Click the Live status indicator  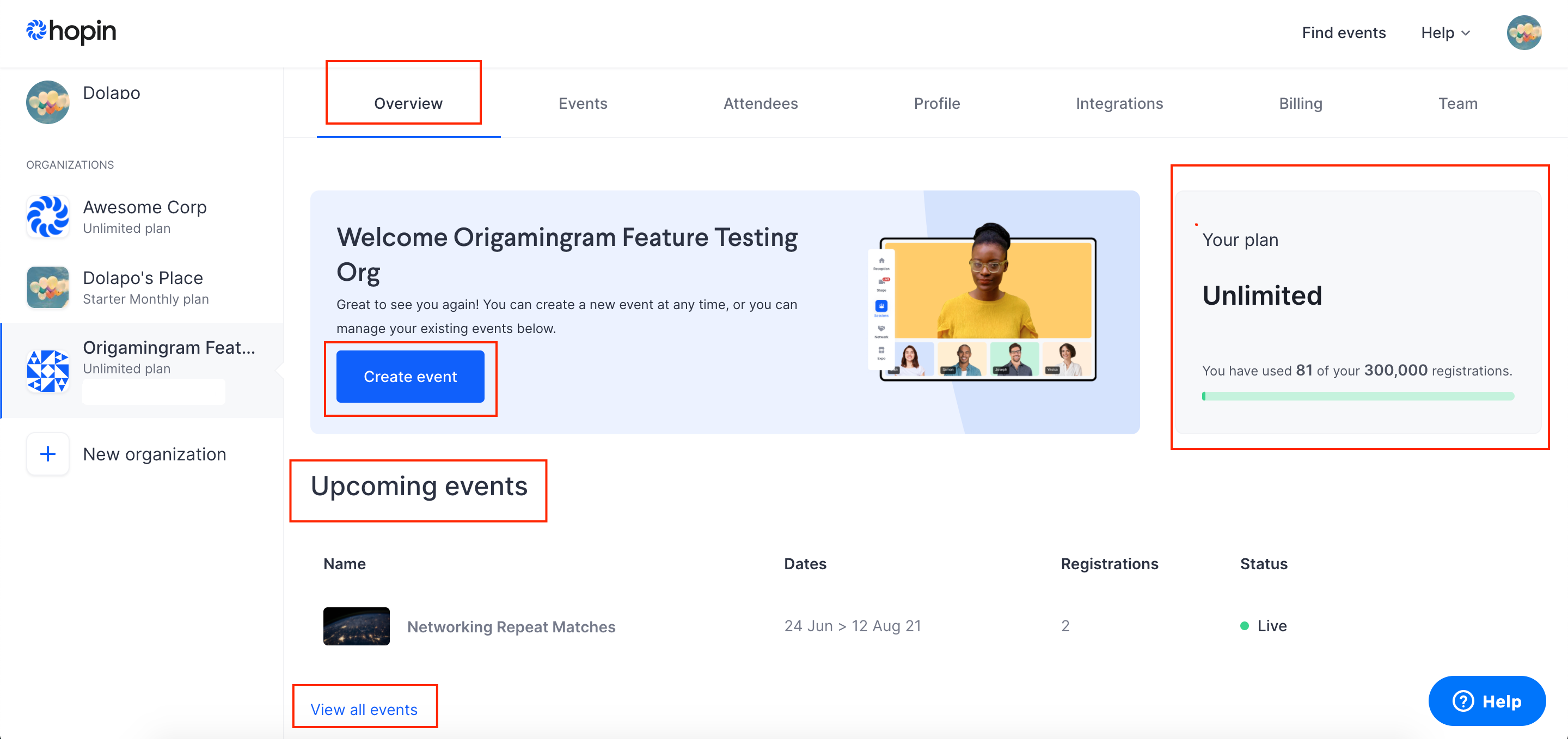1263,626
